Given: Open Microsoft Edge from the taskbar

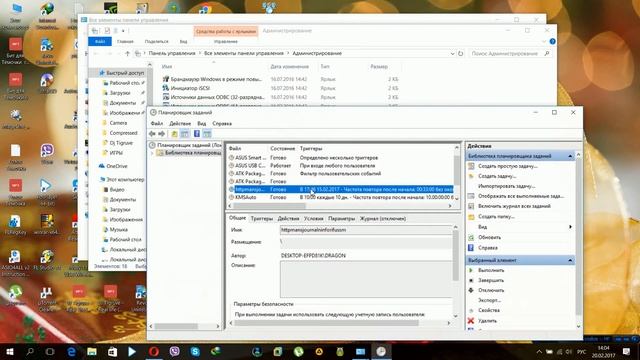Looking at the screenshot, I should (x=71, y=351).
